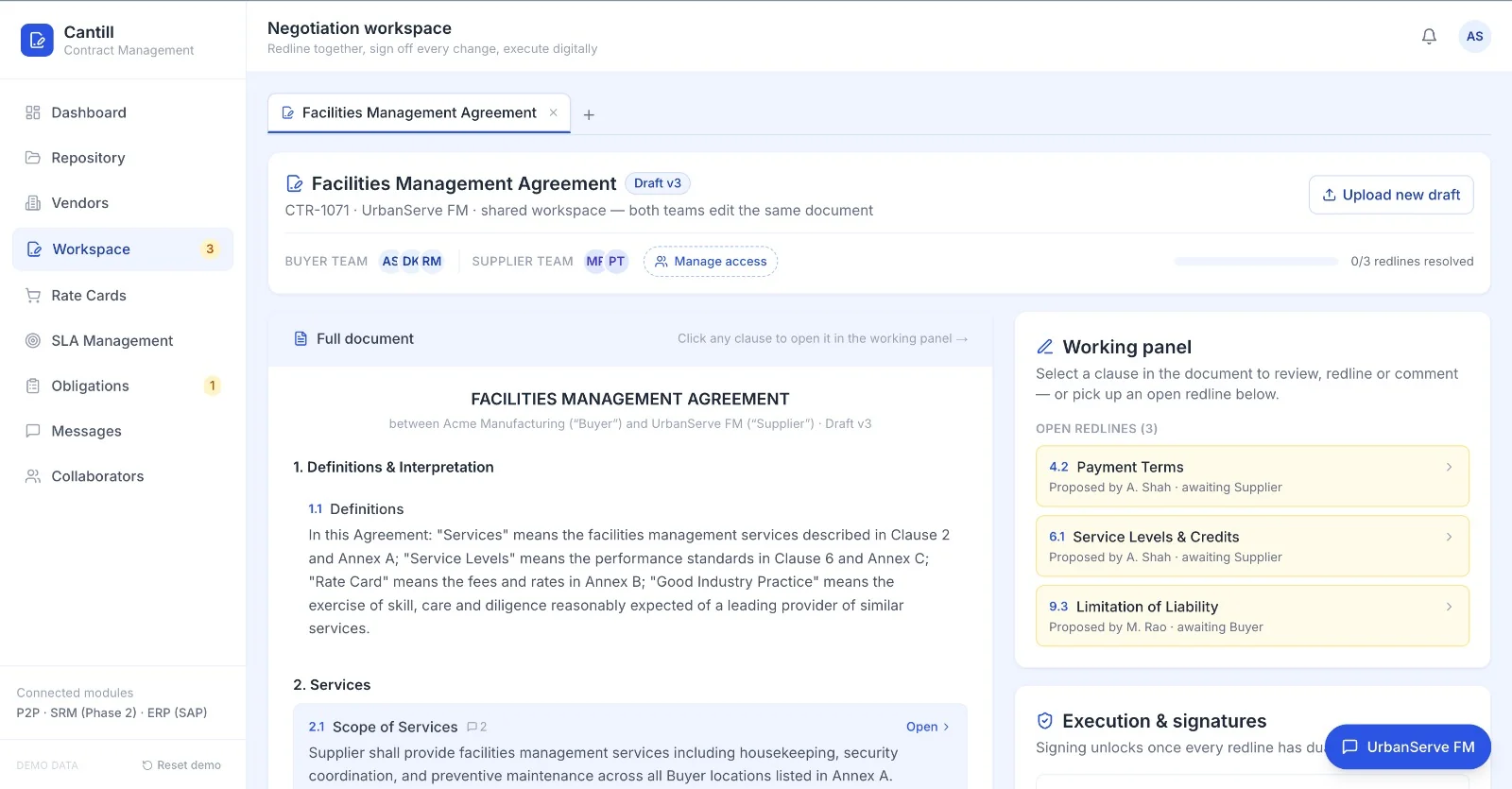Click the Cantill logo icon
This screenshot has height=789, width=1512.
[37, 40]
